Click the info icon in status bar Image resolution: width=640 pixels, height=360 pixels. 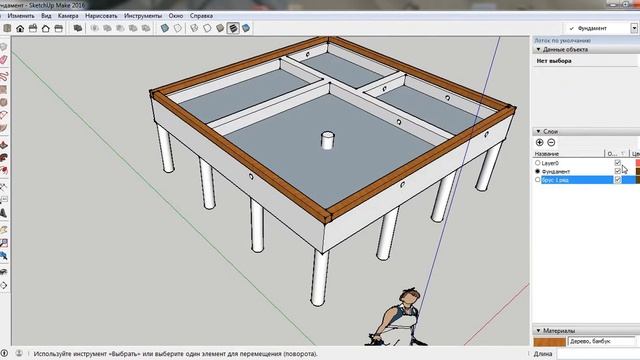(4, 353)
